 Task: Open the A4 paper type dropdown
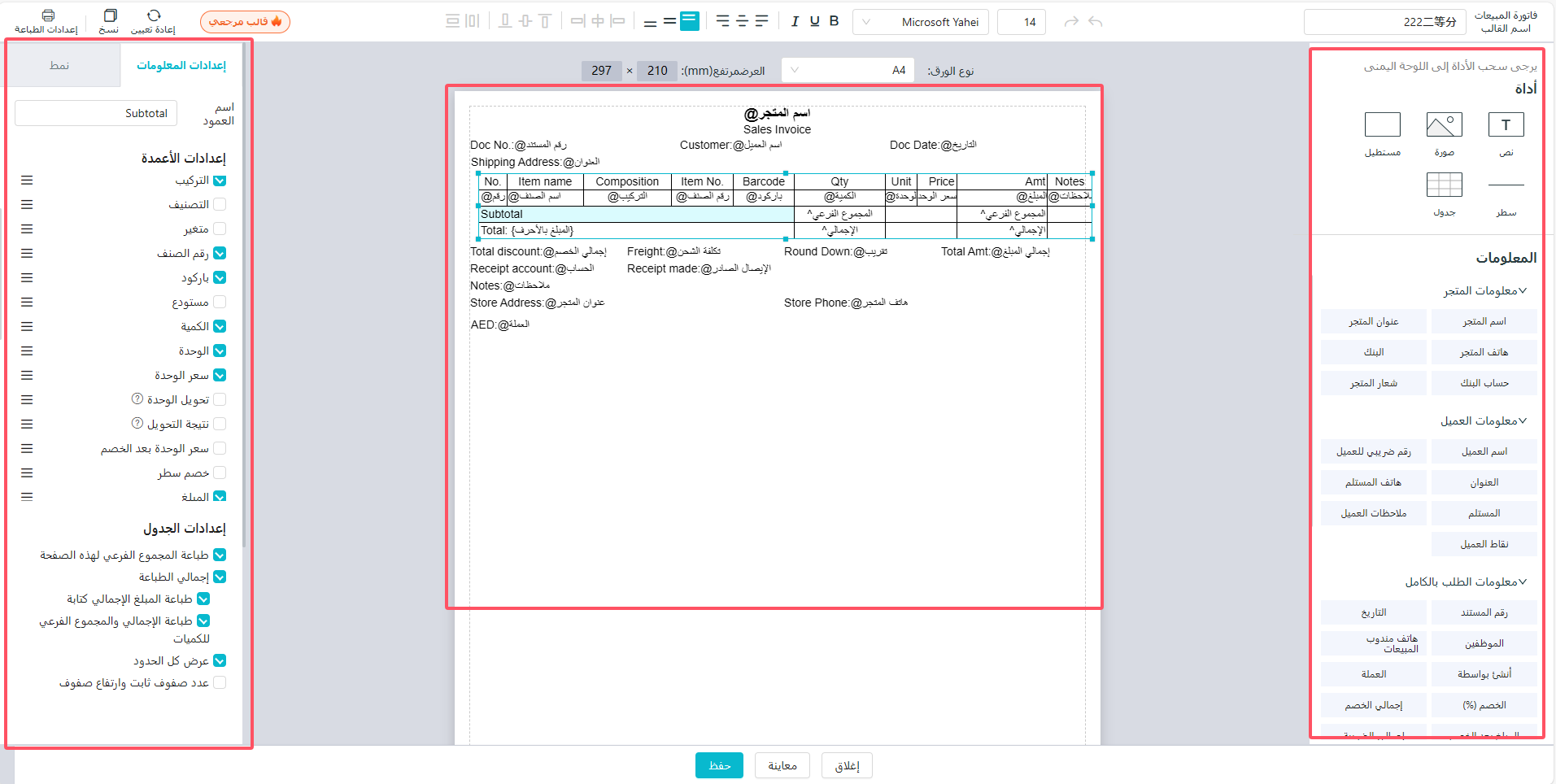848,70
